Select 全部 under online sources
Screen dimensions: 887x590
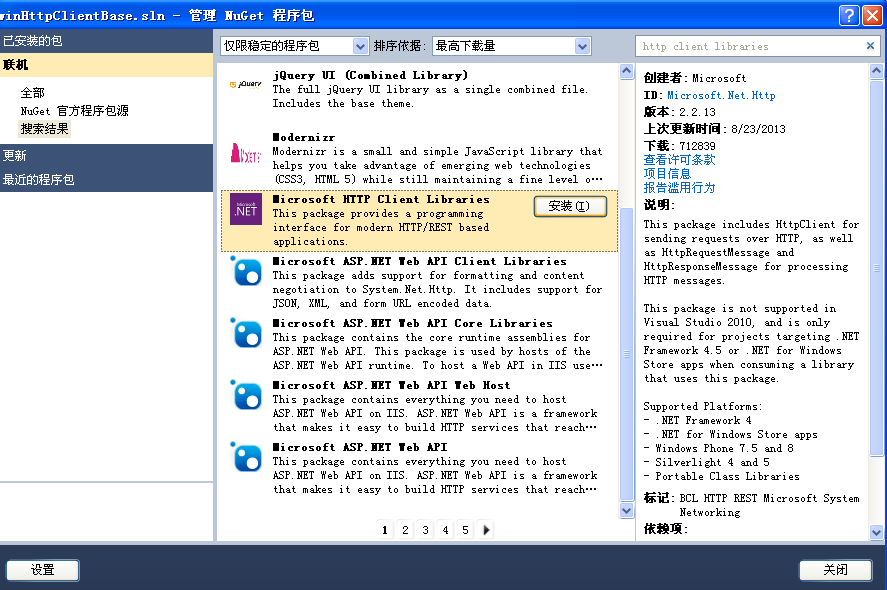pos(32,92)
